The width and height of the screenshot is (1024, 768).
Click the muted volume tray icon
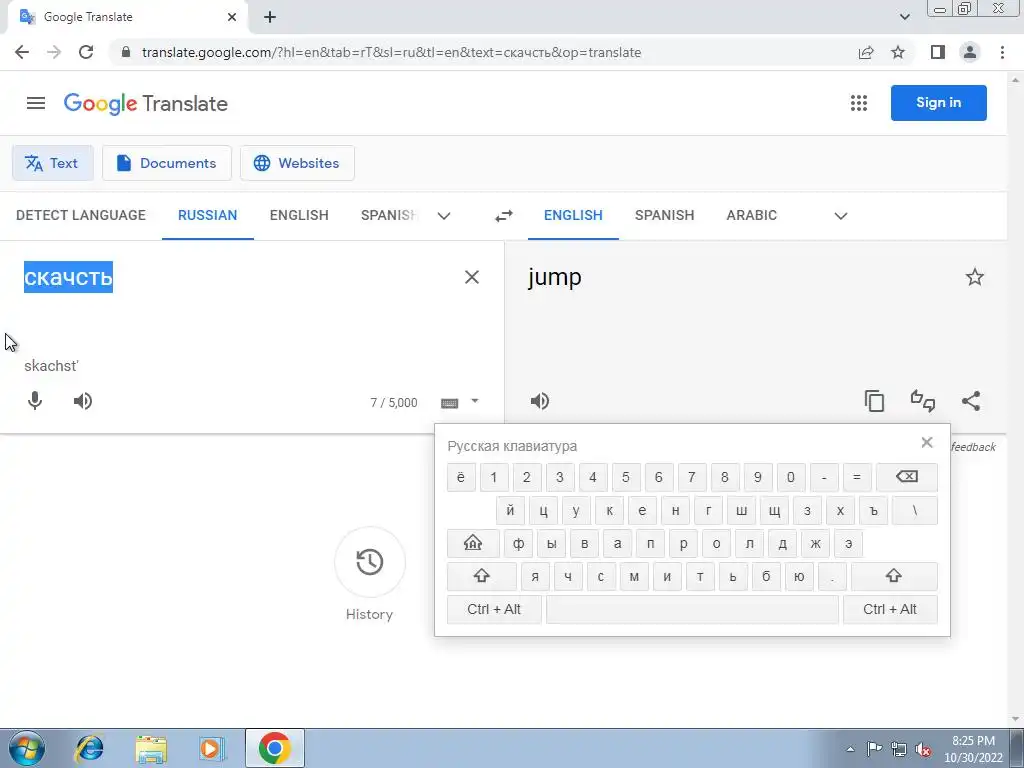pos(923,750)
